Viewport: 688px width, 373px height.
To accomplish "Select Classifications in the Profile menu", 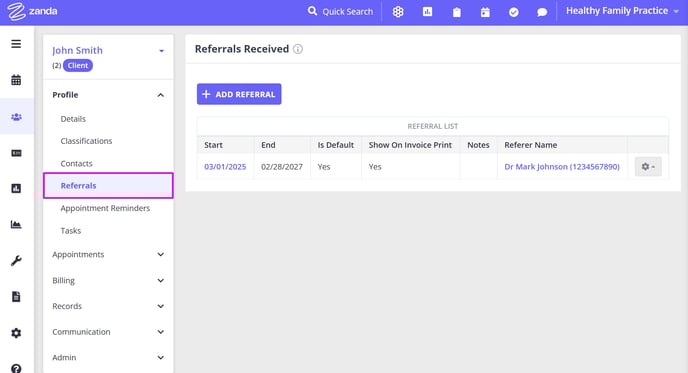I will [86, 141].
